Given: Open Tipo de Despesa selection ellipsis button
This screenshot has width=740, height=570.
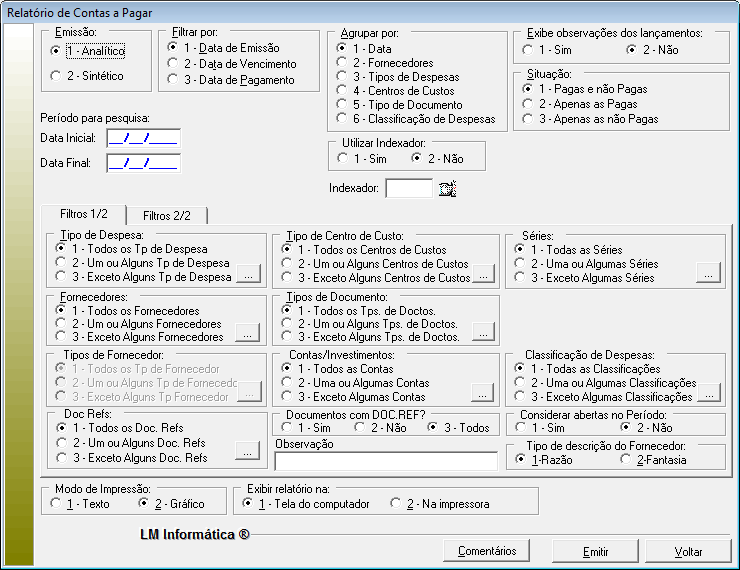Looking at the screenshot, I should click(x=248, y=277).
